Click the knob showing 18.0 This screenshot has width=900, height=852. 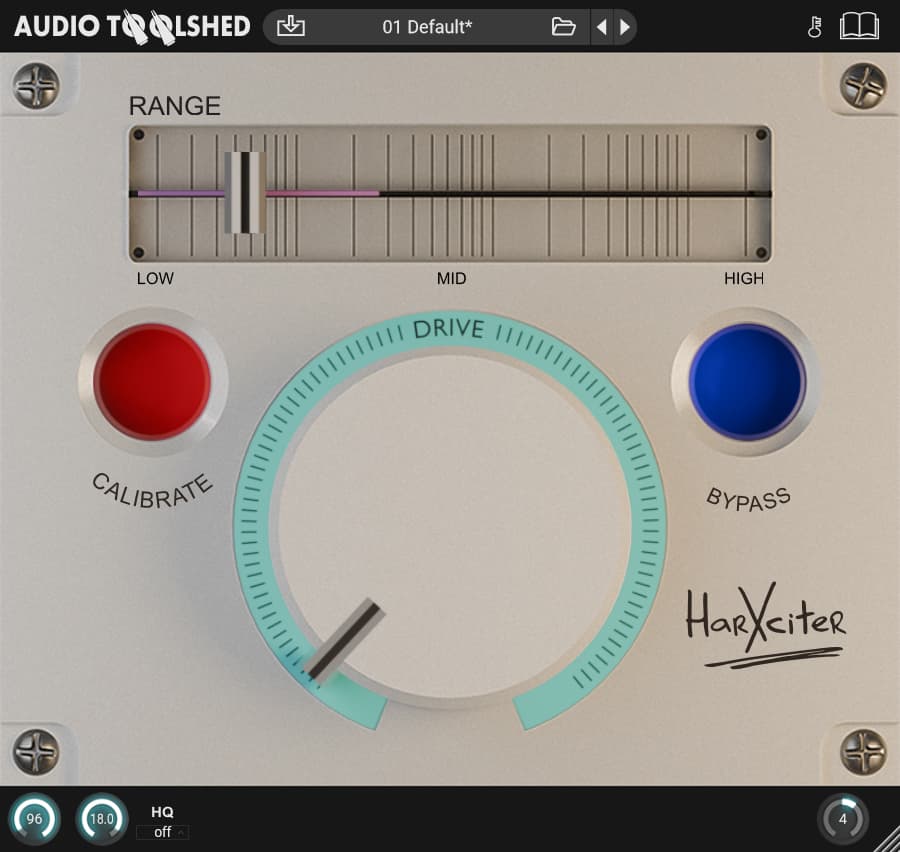click(102, 819)
